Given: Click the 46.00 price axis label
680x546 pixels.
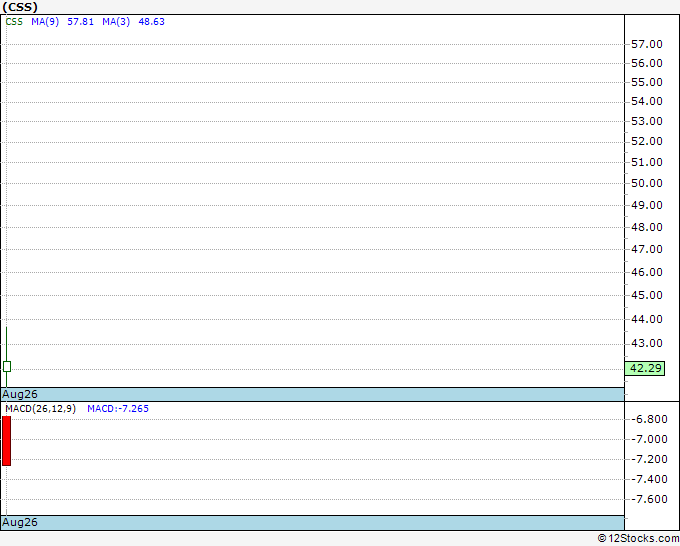Looking at the screenshot, I should click(647, 272).
